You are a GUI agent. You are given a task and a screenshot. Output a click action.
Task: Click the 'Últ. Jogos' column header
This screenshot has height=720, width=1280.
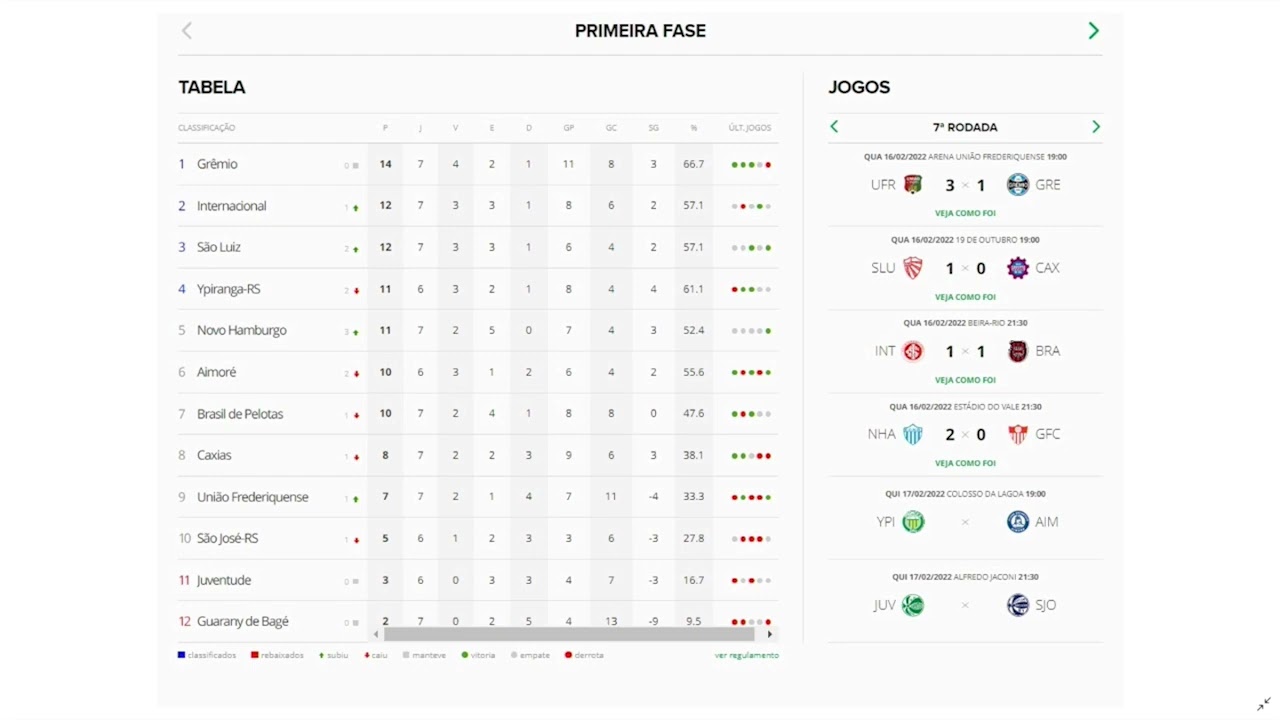coord(750,128)
